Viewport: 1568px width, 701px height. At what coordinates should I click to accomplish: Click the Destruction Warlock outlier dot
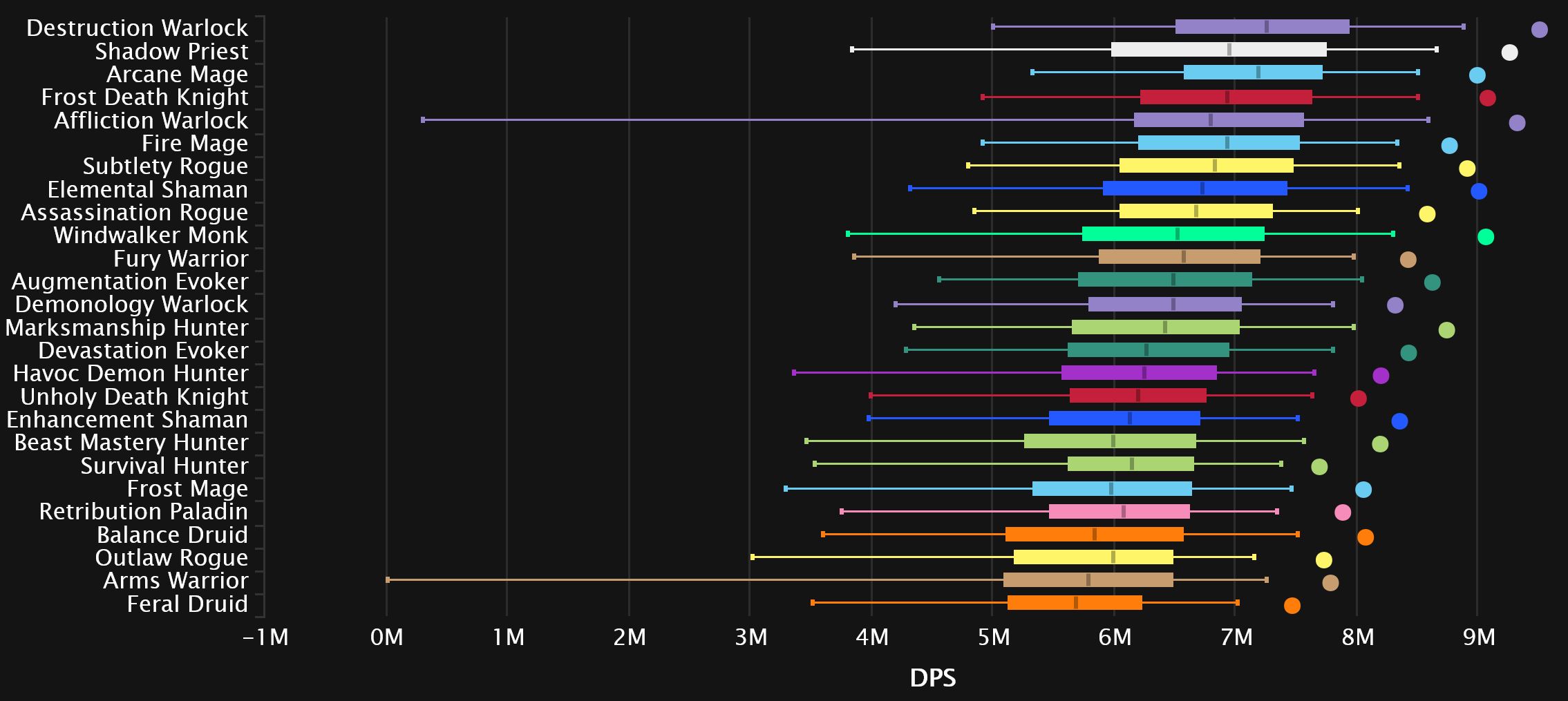[1539, 30]
